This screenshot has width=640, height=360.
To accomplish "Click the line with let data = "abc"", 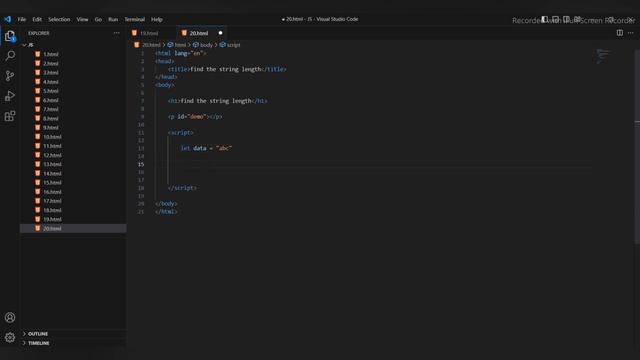I will point(206,148).
